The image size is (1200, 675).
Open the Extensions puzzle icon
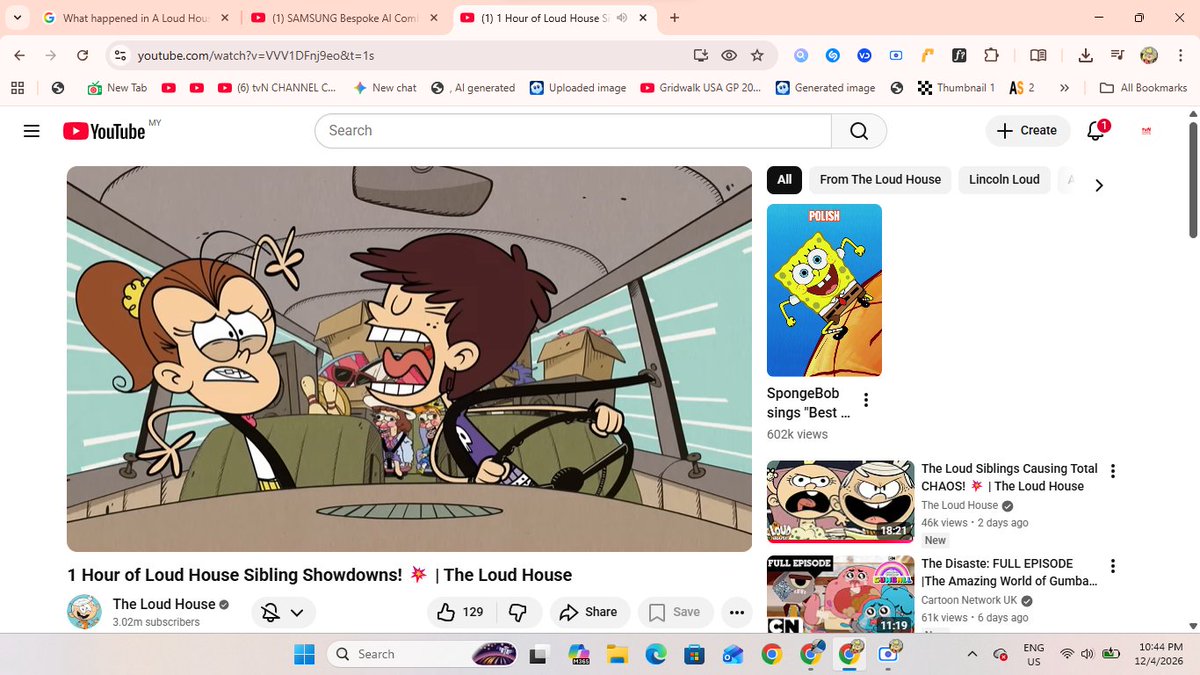coord(991,56)
